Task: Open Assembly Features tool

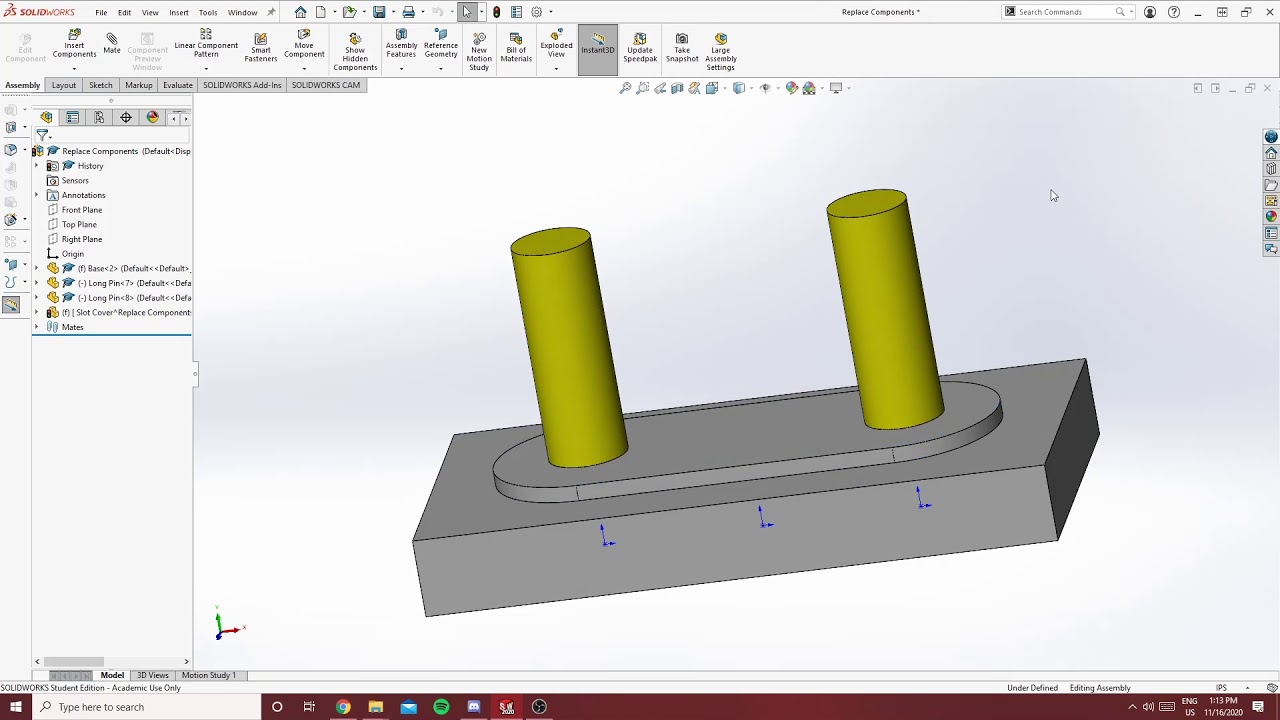Action: pyautogui.click(x=401, y=45)
